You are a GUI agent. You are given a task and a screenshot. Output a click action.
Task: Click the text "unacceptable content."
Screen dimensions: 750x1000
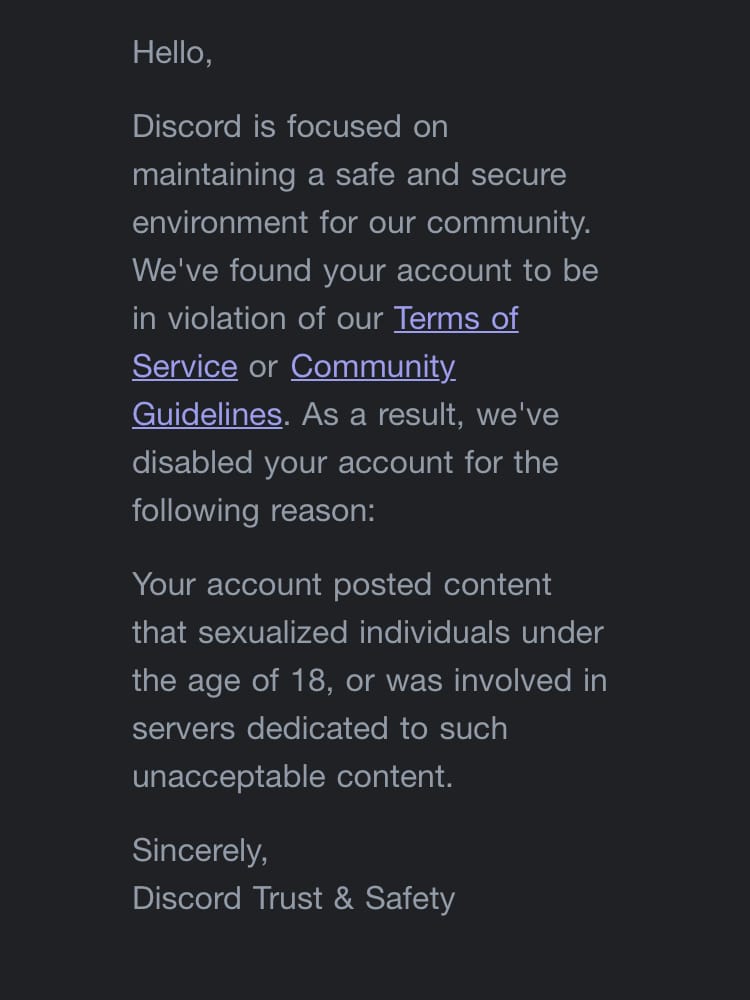pyautogui.click(x=292, y=777)
